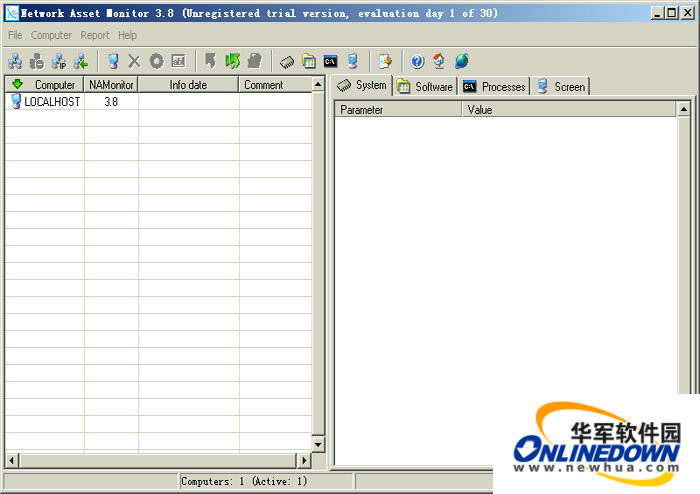Screen dimensions: 700x494
Task: Sort by the Computer column header
Action: 44,84
